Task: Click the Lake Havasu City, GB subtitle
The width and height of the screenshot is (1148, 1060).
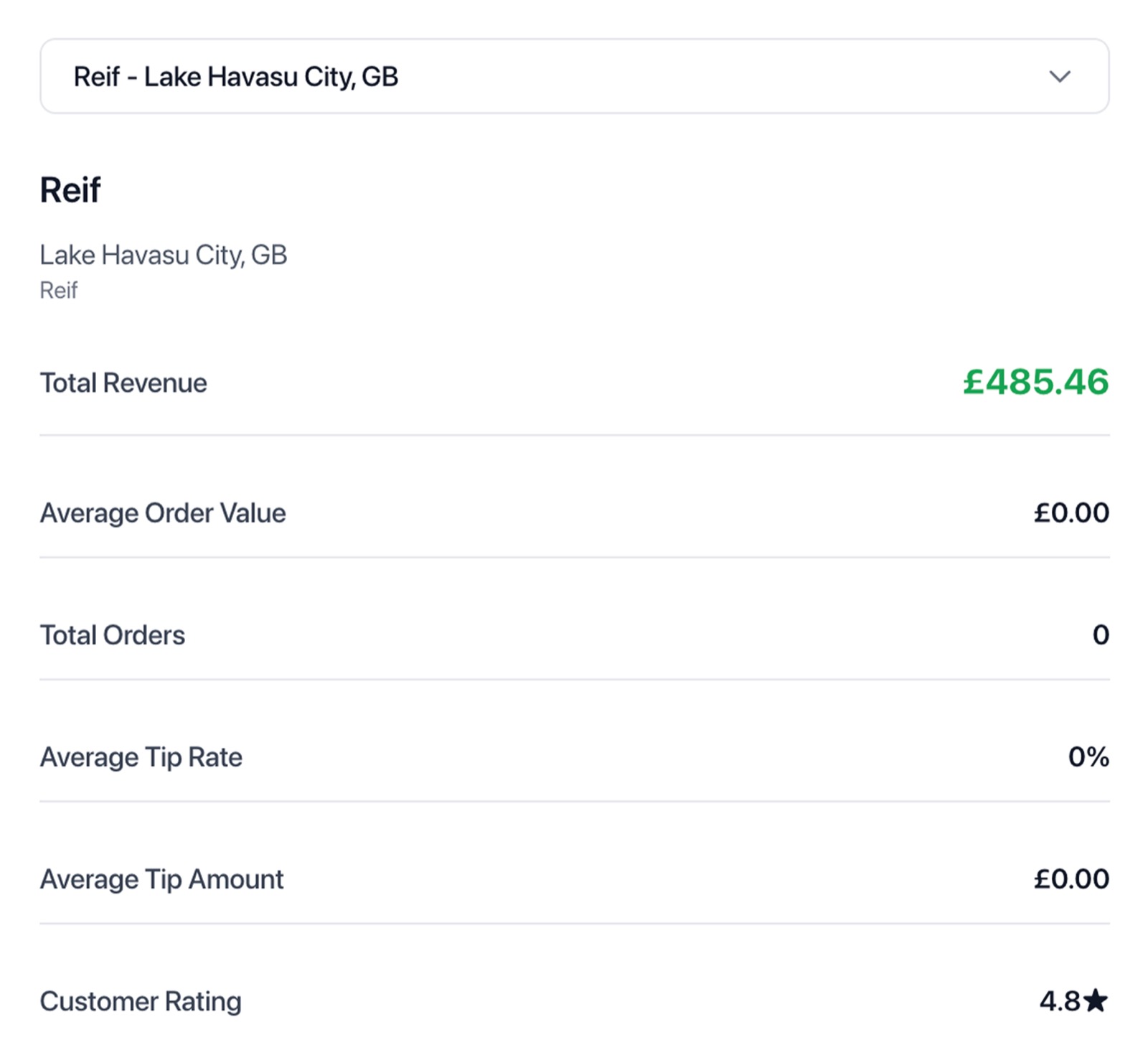Action: point(164,255)
